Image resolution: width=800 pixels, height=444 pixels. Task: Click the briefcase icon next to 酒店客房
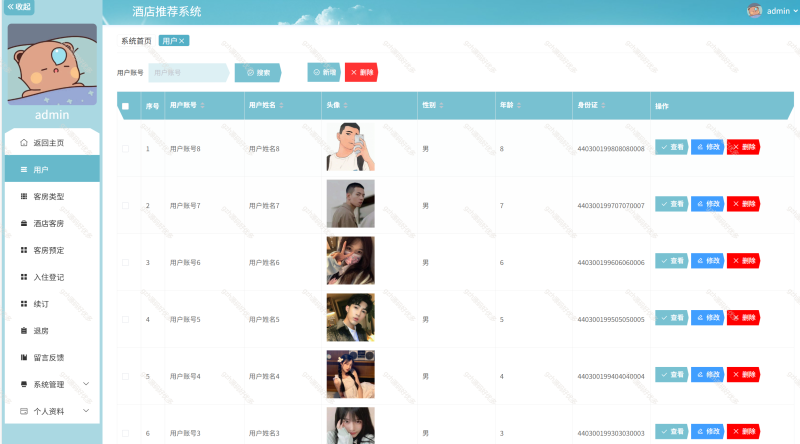24,223
